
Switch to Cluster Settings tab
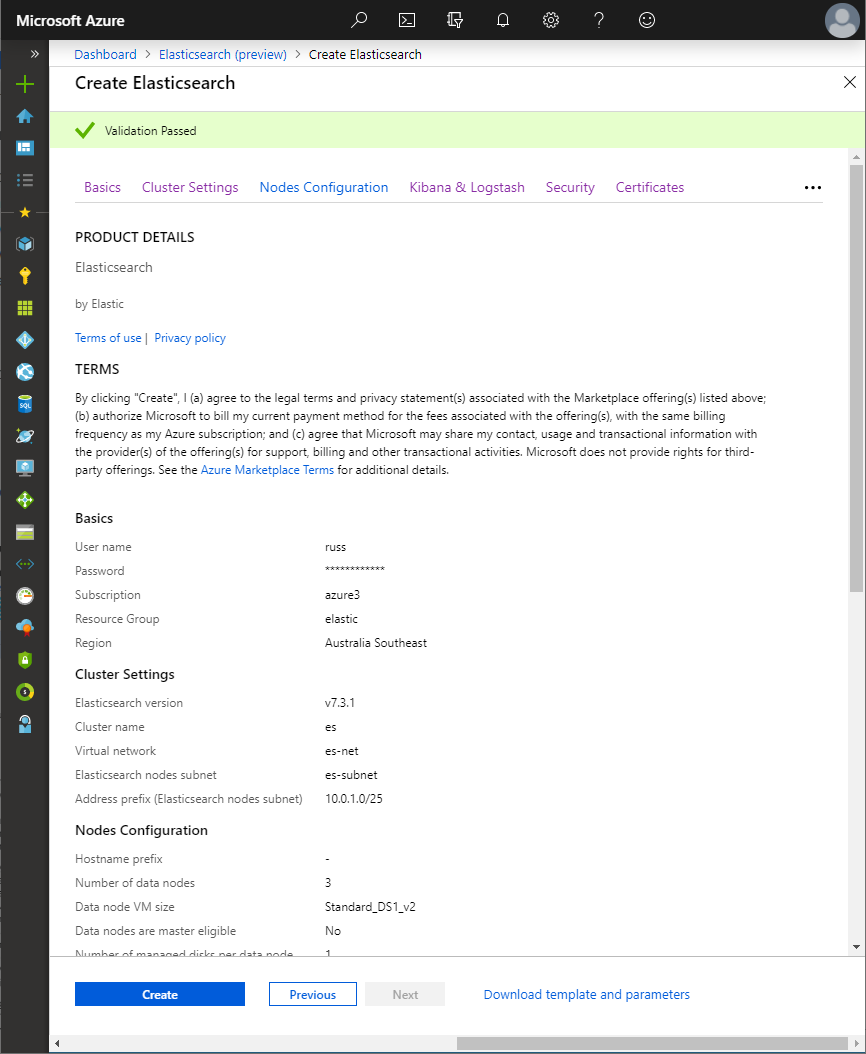(190, 187)
